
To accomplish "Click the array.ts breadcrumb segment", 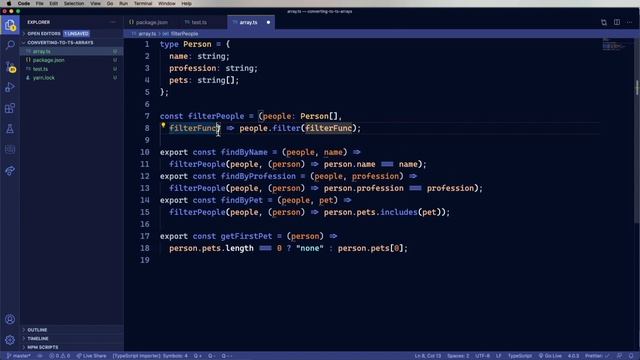I will coord(147,34).
